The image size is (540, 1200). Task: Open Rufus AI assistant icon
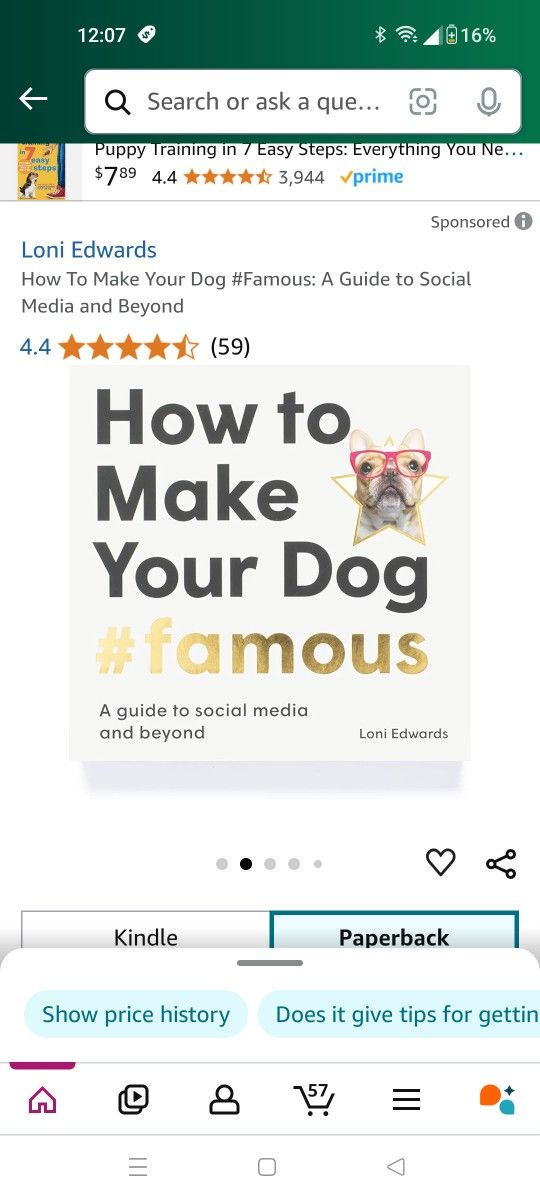(497, 1098)
